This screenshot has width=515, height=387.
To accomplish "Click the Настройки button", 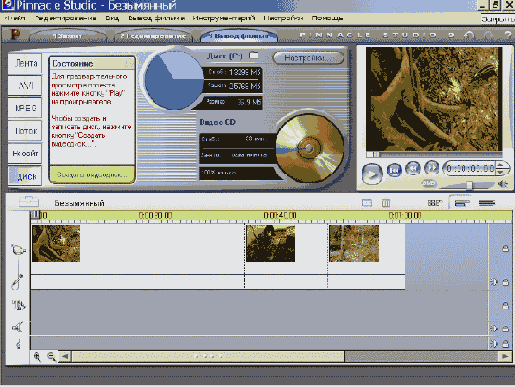I will point(308,58).
